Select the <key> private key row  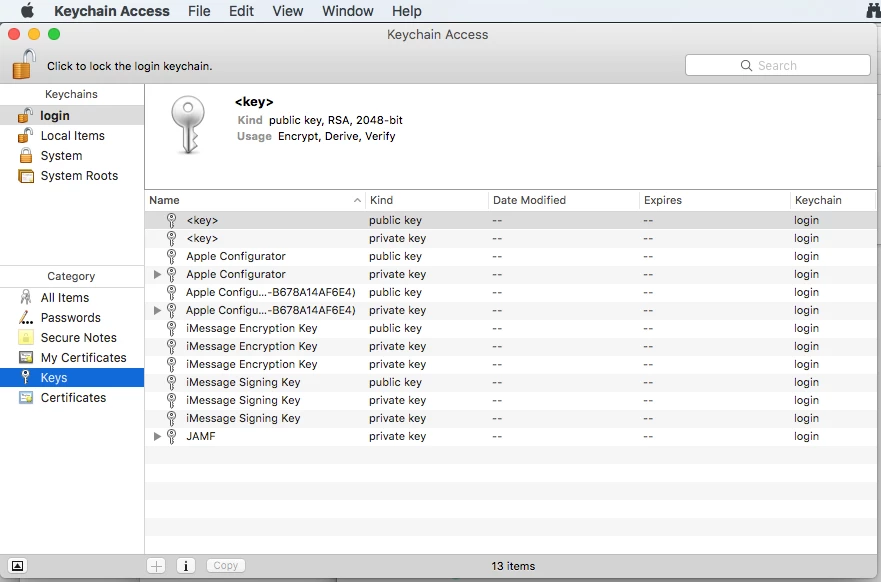(510, 238)
